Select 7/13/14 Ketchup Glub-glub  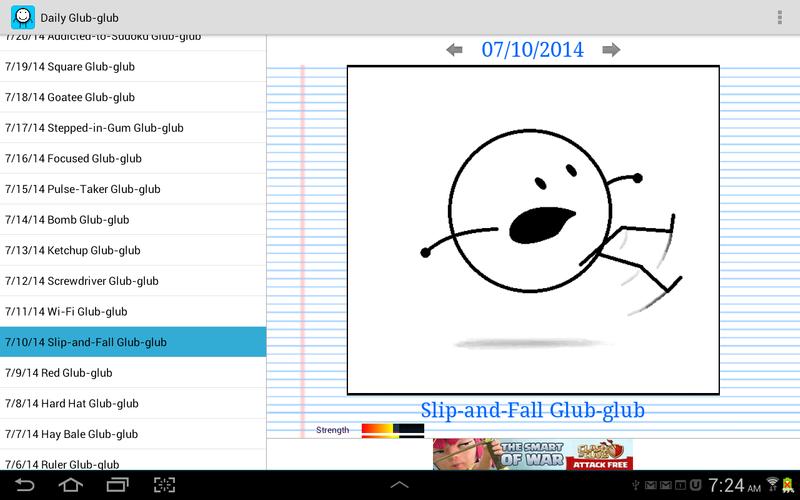pos(133,250)
